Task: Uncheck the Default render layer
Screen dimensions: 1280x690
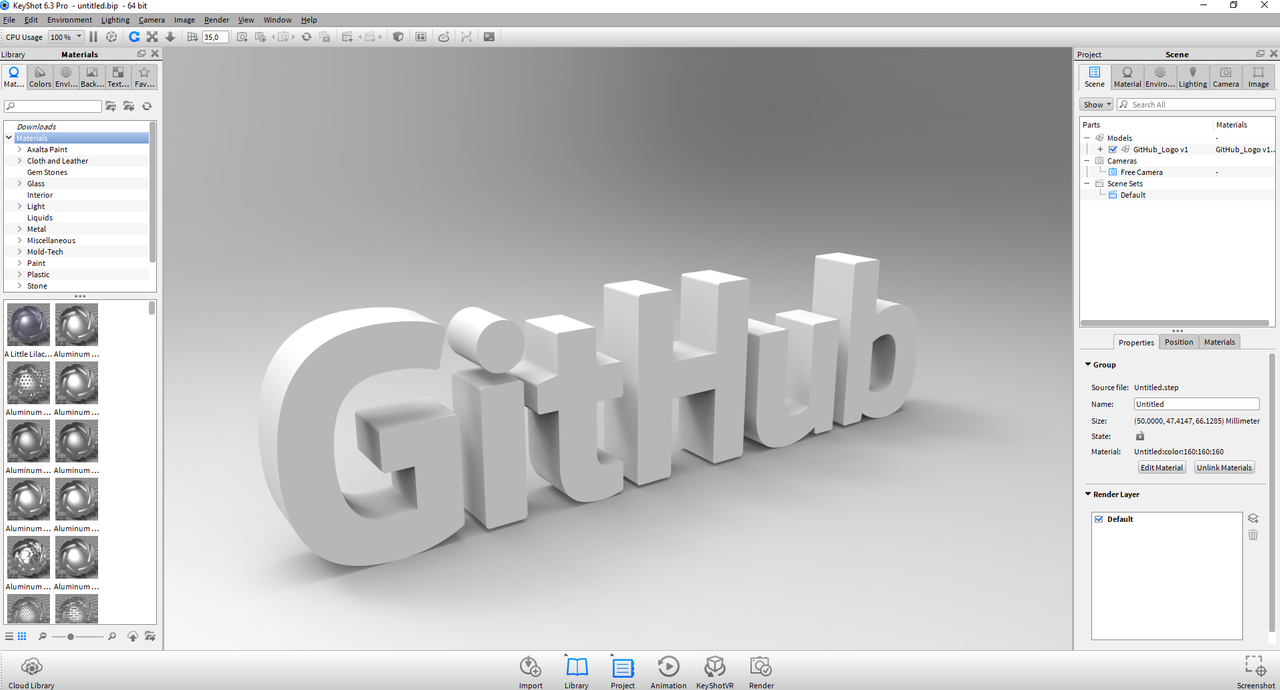Action: tap(1099, 519)
